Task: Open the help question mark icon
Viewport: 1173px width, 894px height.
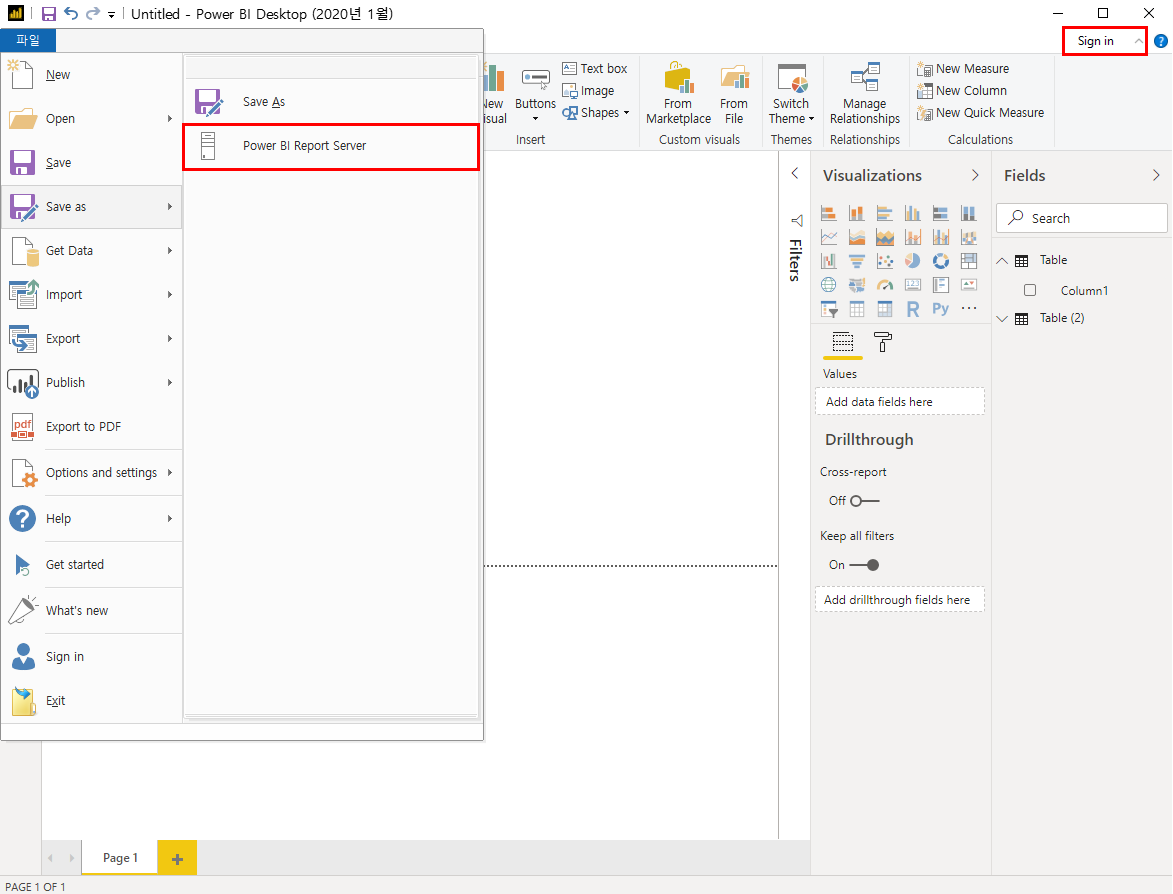Action: [1161, 41]
